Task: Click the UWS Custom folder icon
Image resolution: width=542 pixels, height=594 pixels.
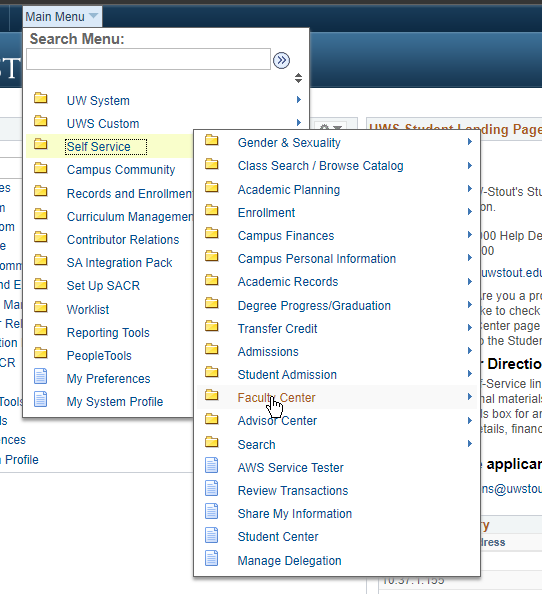Action: tap(41, 121)
